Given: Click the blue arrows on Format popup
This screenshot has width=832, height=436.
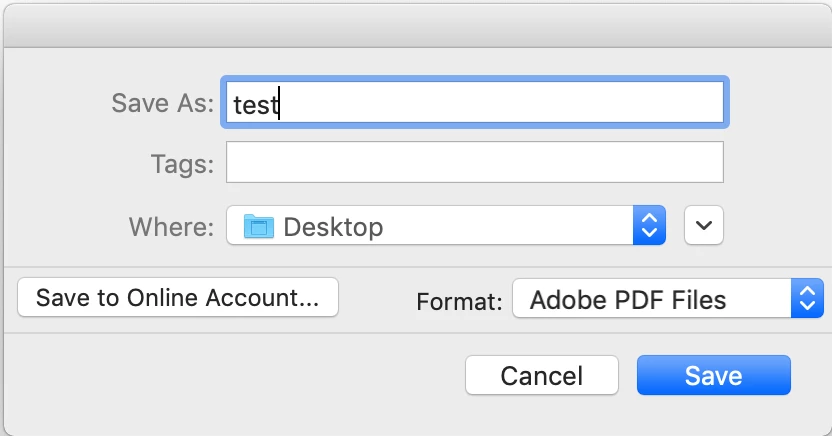Looking at the screenshot, I should point(806,299).
